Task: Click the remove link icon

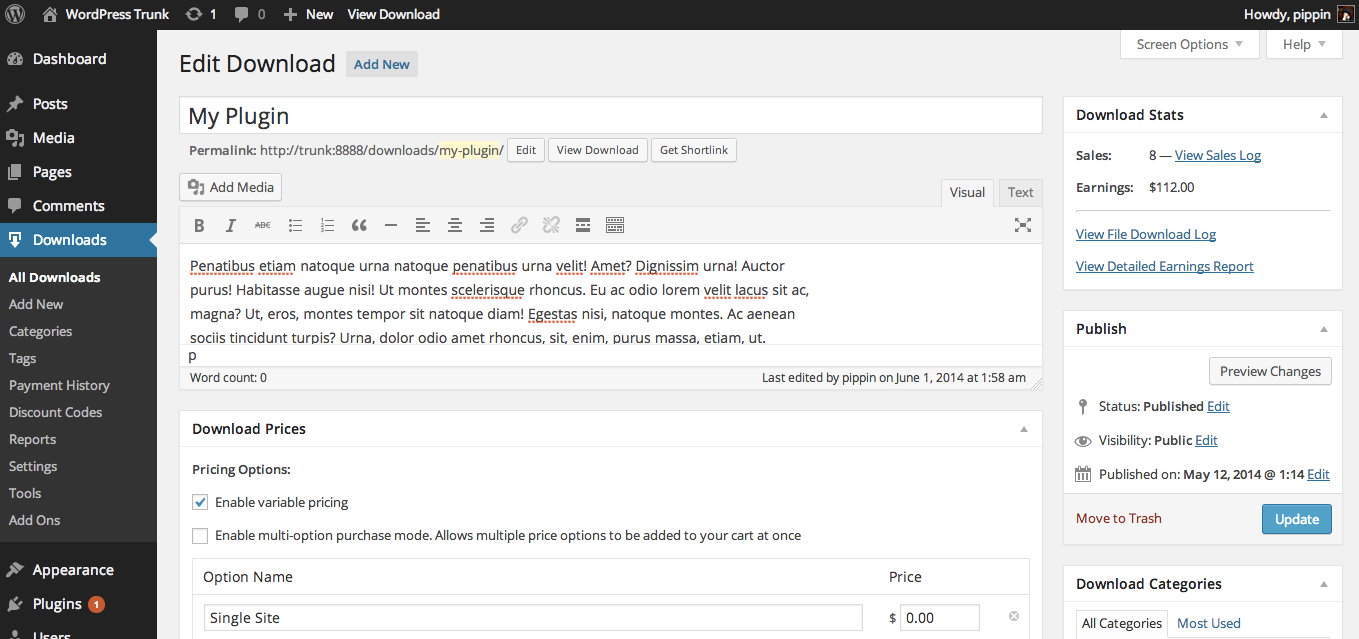Action: pyautogui.click(x=551, y=225)
